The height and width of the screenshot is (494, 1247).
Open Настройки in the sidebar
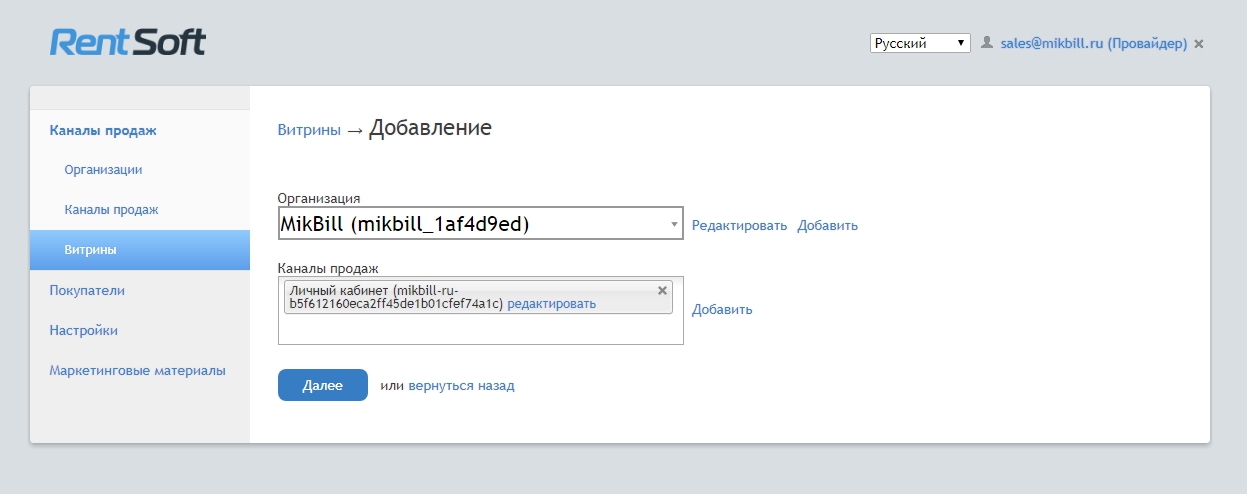coord(84,330)
